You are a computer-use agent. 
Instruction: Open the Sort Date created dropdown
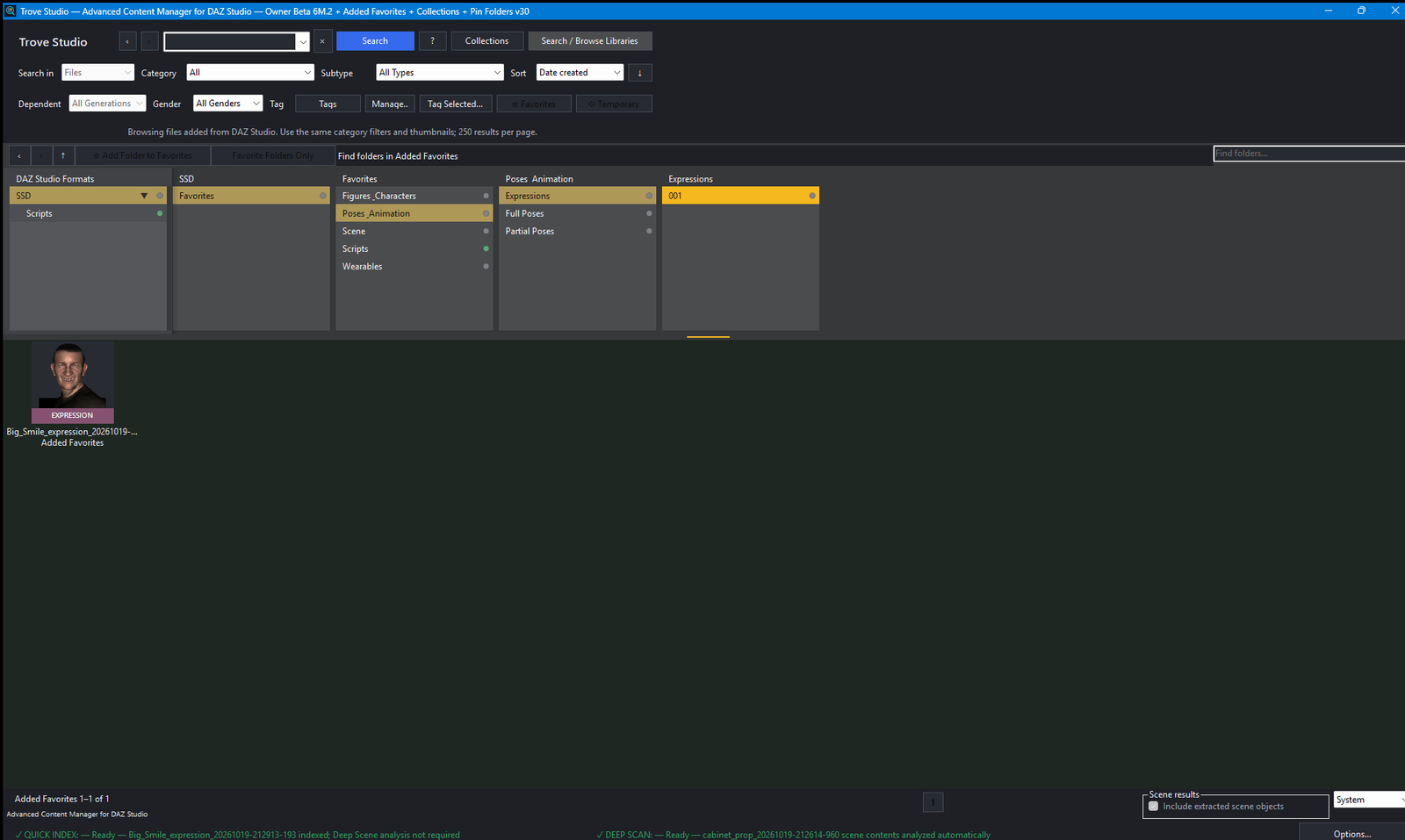580,73
